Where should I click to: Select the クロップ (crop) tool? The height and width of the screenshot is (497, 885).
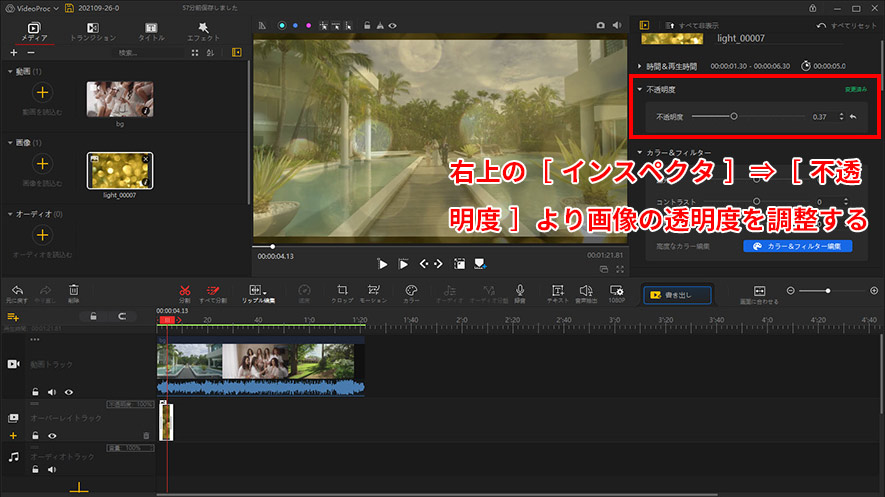click(342, 290)
